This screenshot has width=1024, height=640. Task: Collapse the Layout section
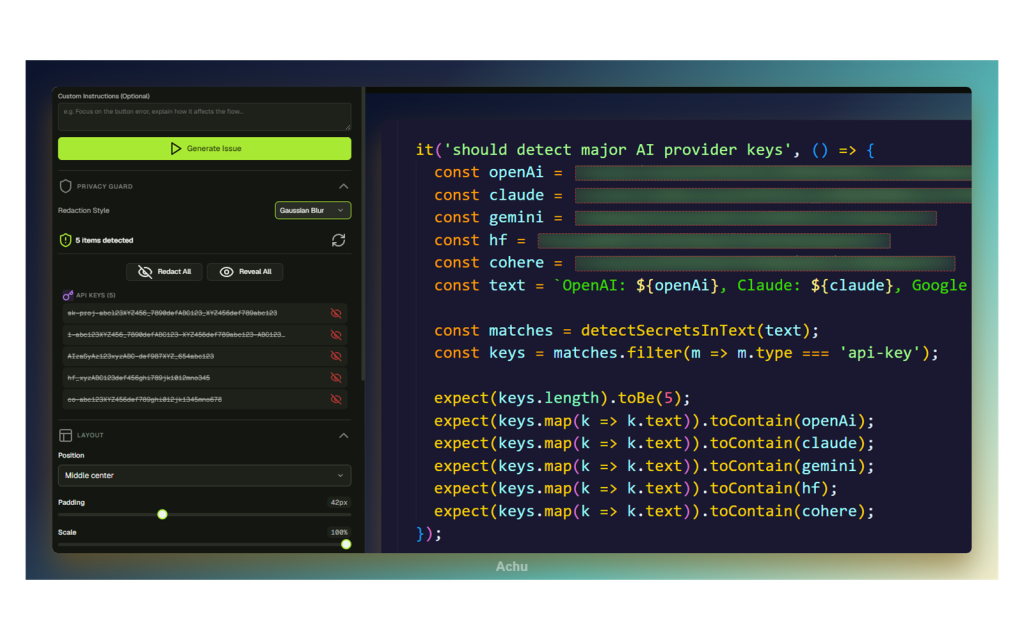pos(344,435)
